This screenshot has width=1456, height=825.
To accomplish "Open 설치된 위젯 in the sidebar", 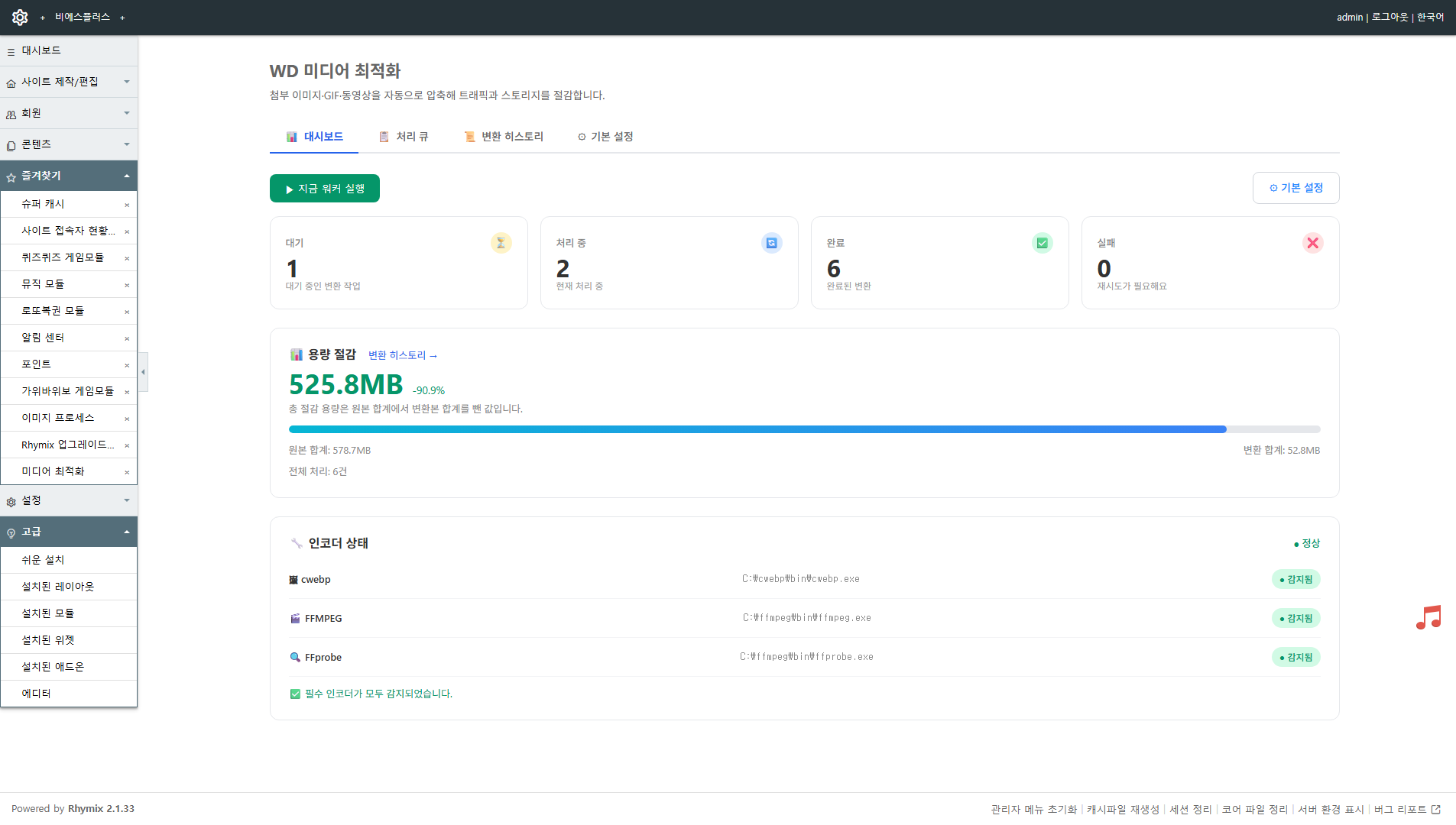I will point(69,640).
